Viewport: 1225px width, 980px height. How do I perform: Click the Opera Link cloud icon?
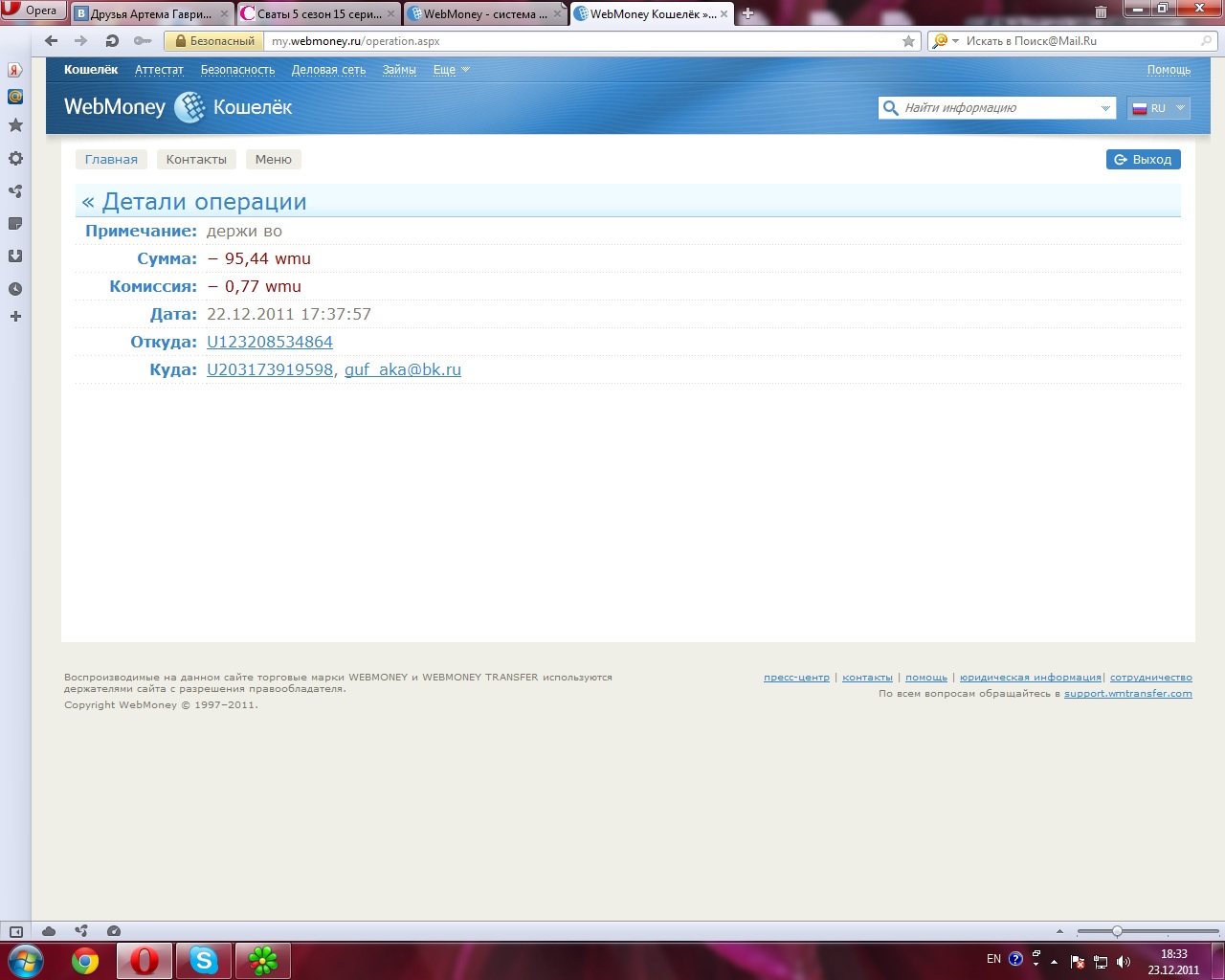[49, 931]
